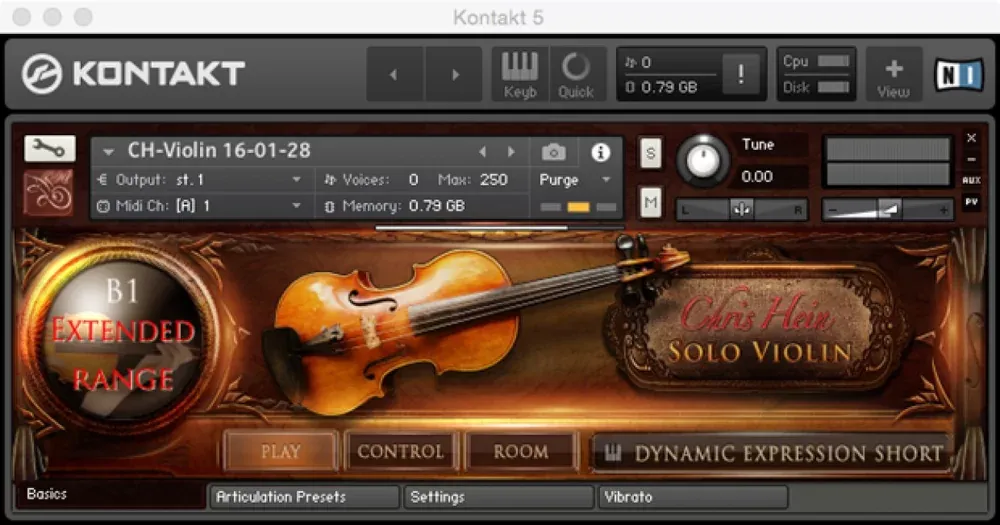This screenshot has width=1000, height=525.
Task: Select the Settings tab
Action: [499, 496]
